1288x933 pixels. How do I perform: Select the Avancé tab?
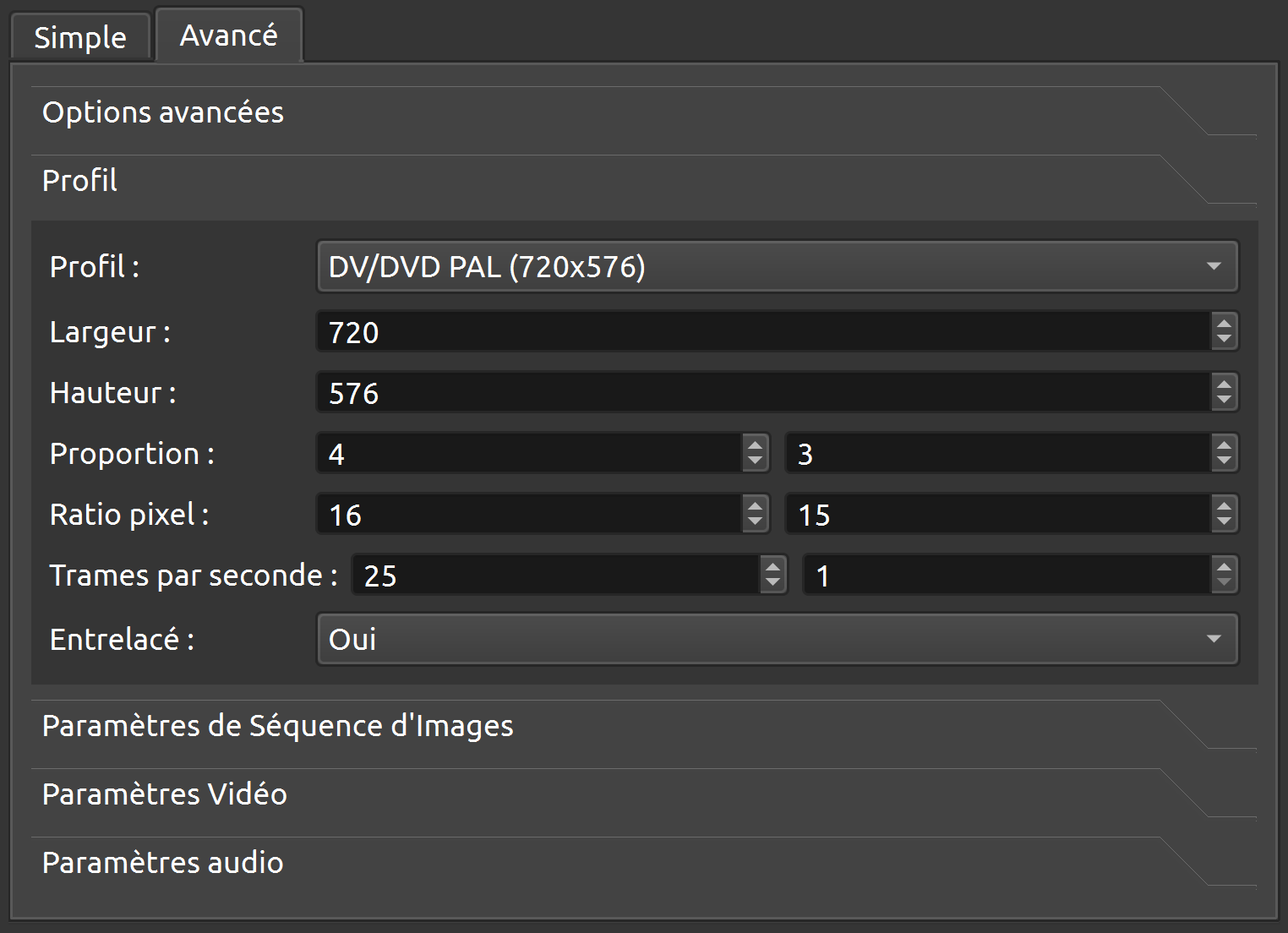(228, 35)
